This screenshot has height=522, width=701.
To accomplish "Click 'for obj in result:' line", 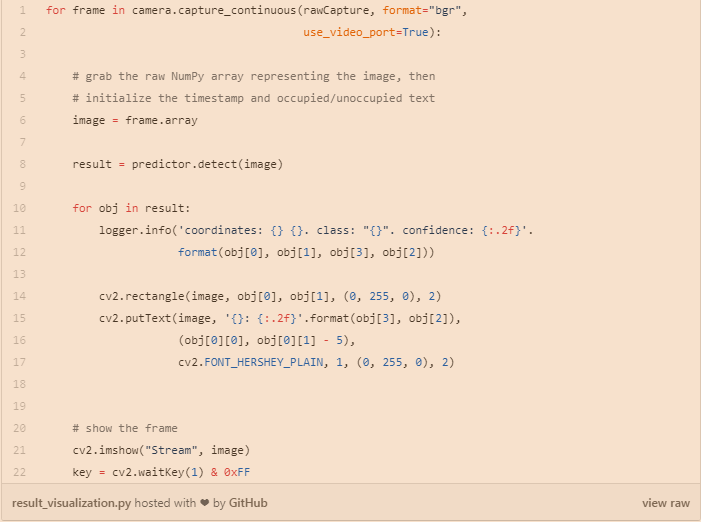I will pos(131,208).
